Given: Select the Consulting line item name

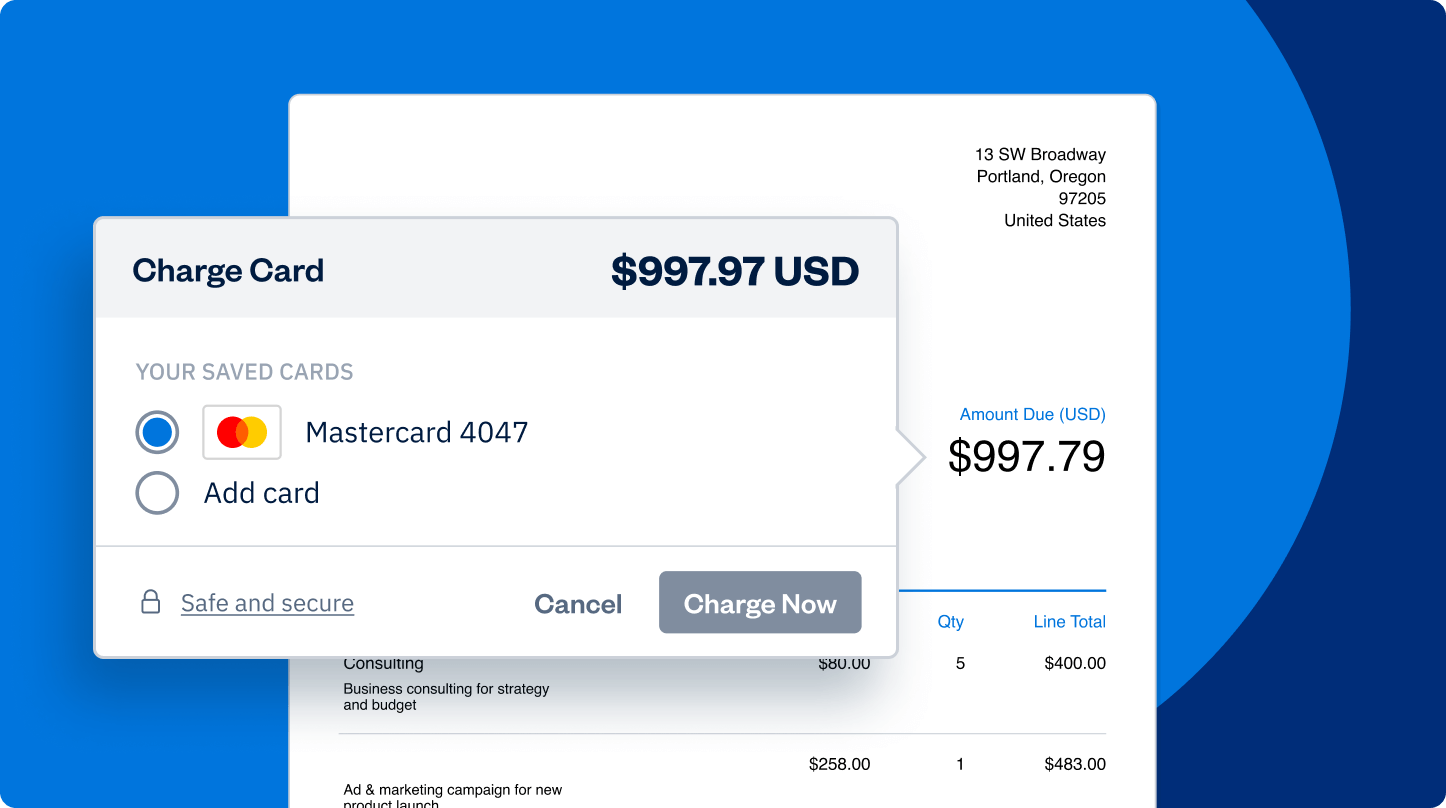Looking at the screenshot, I should (383, 664).
